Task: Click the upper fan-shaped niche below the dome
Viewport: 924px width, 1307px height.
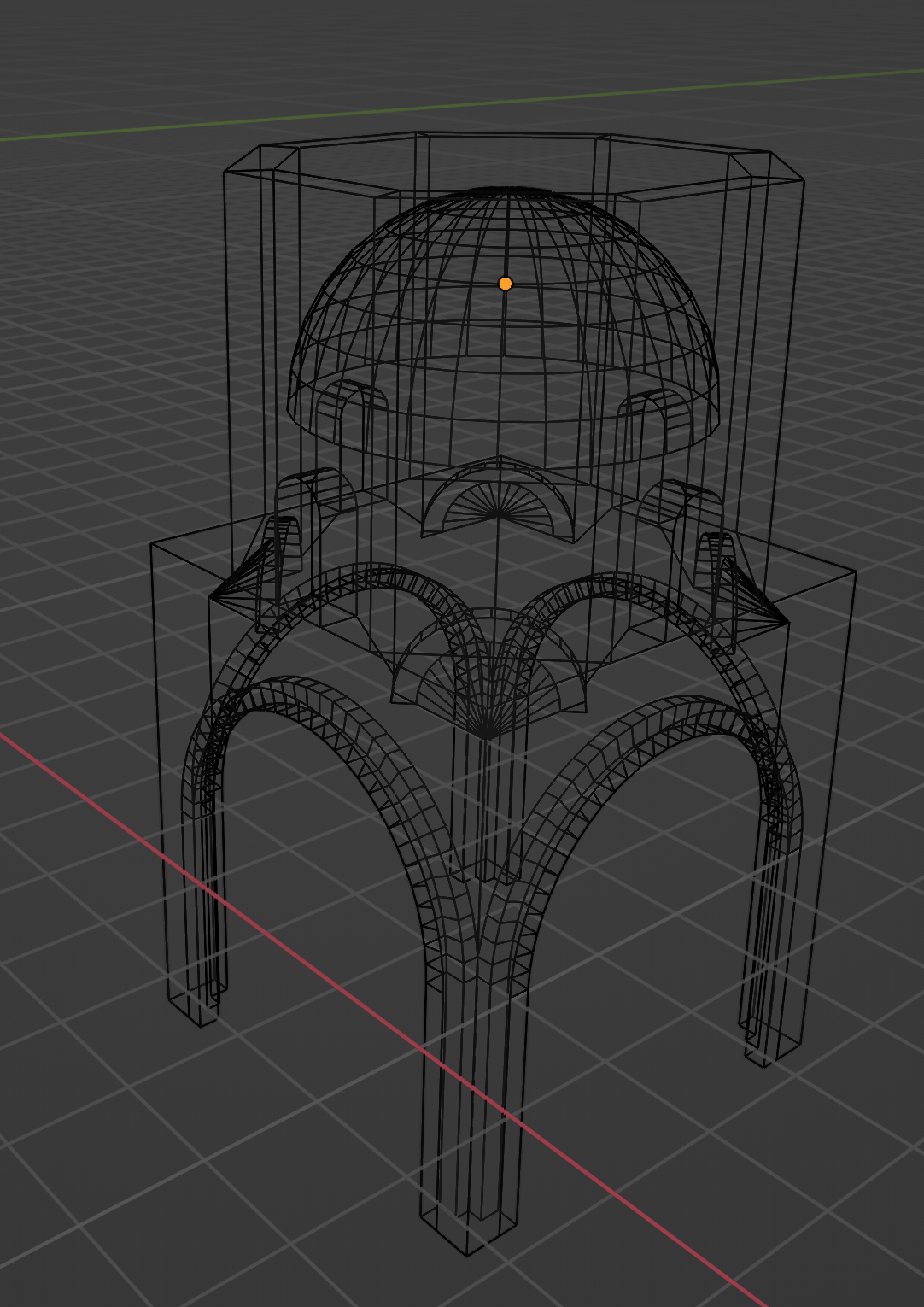Action: 499,504
